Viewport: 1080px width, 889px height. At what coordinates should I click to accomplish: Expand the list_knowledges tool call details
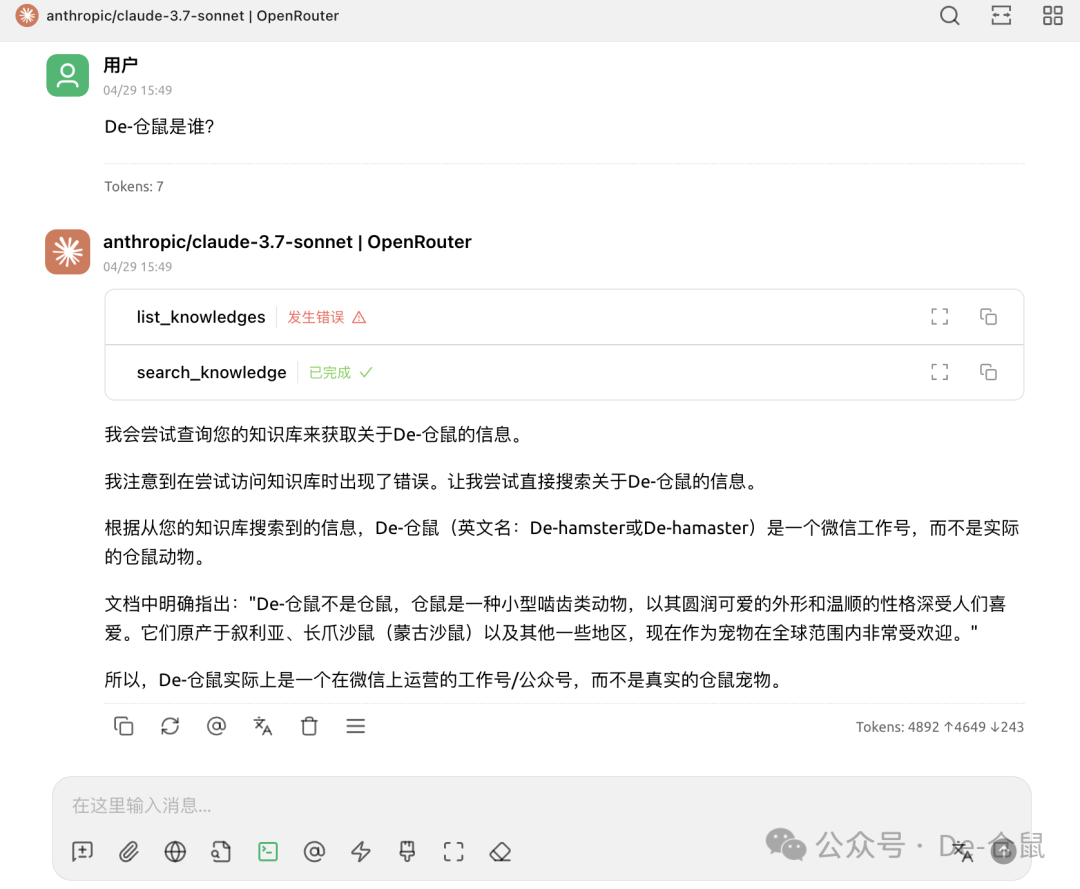point(939,316)
